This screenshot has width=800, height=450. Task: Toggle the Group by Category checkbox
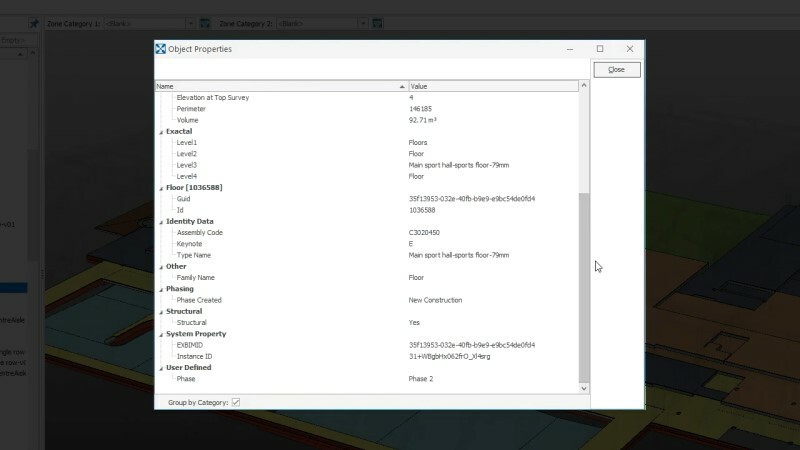click(236, 402)
